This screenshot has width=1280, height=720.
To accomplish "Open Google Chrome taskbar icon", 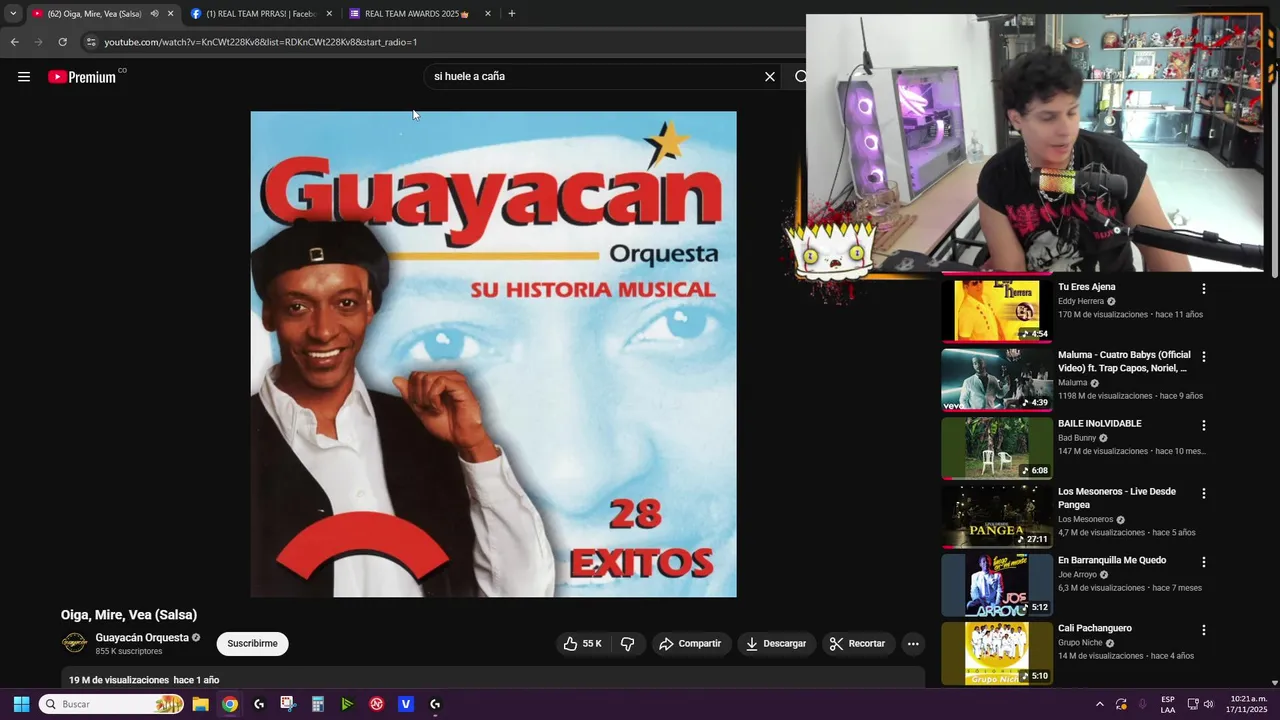I will click(230, 704).
